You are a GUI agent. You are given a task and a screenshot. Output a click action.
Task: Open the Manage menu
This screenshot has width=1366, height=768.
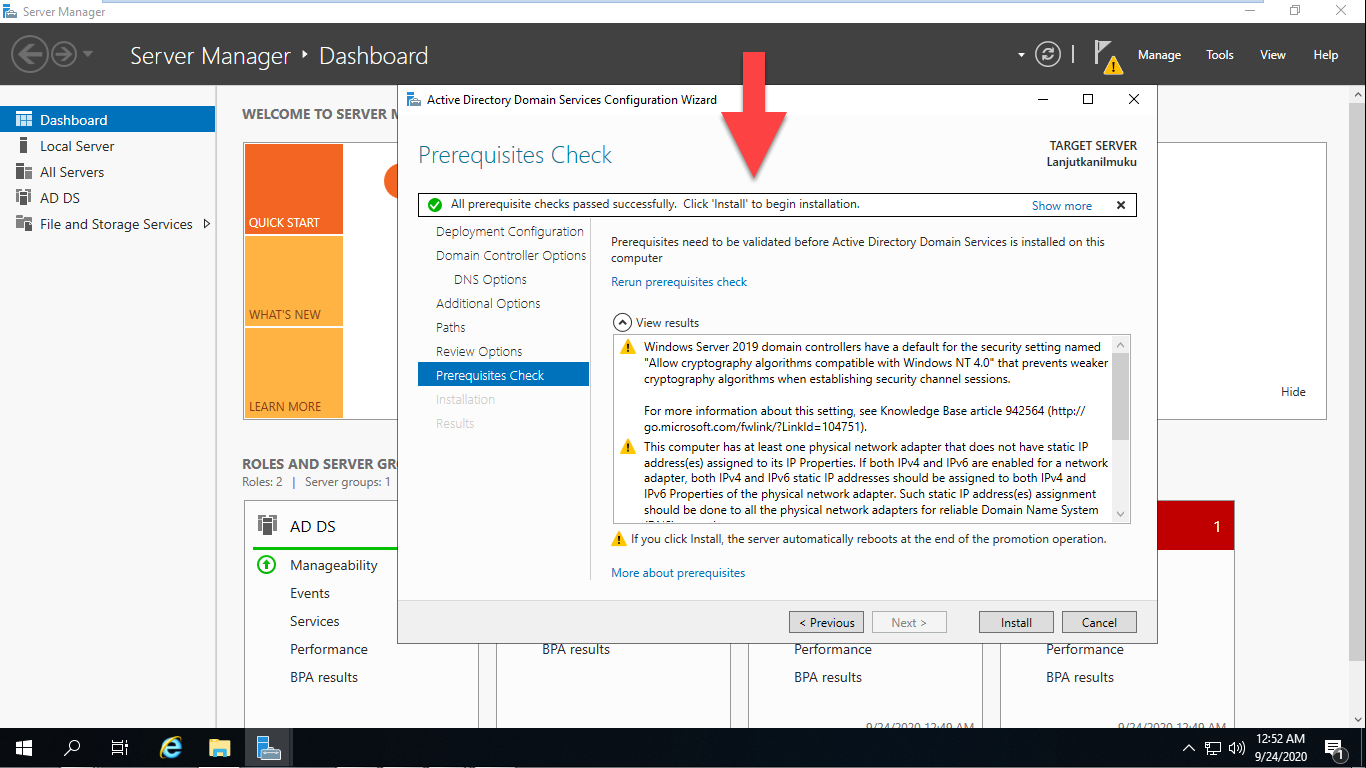click(1159, 55)
